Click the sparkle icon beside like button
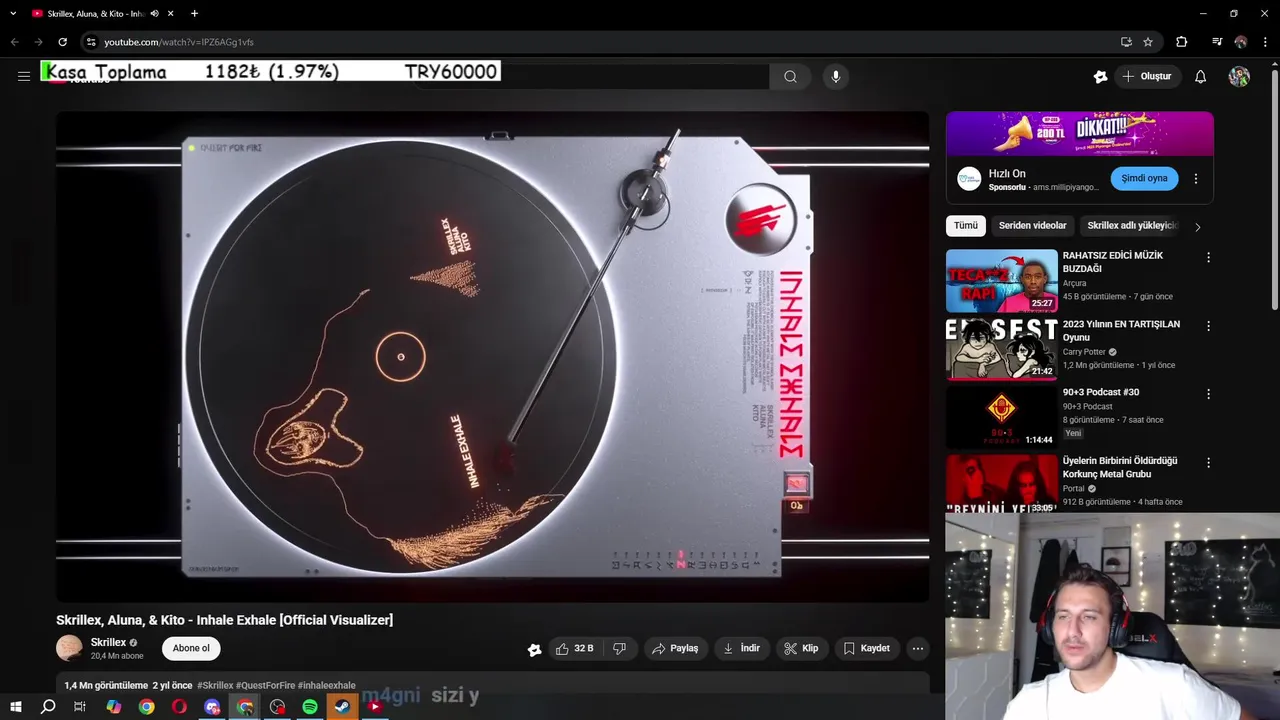1280x720 pixels. (x=535, y=650)
